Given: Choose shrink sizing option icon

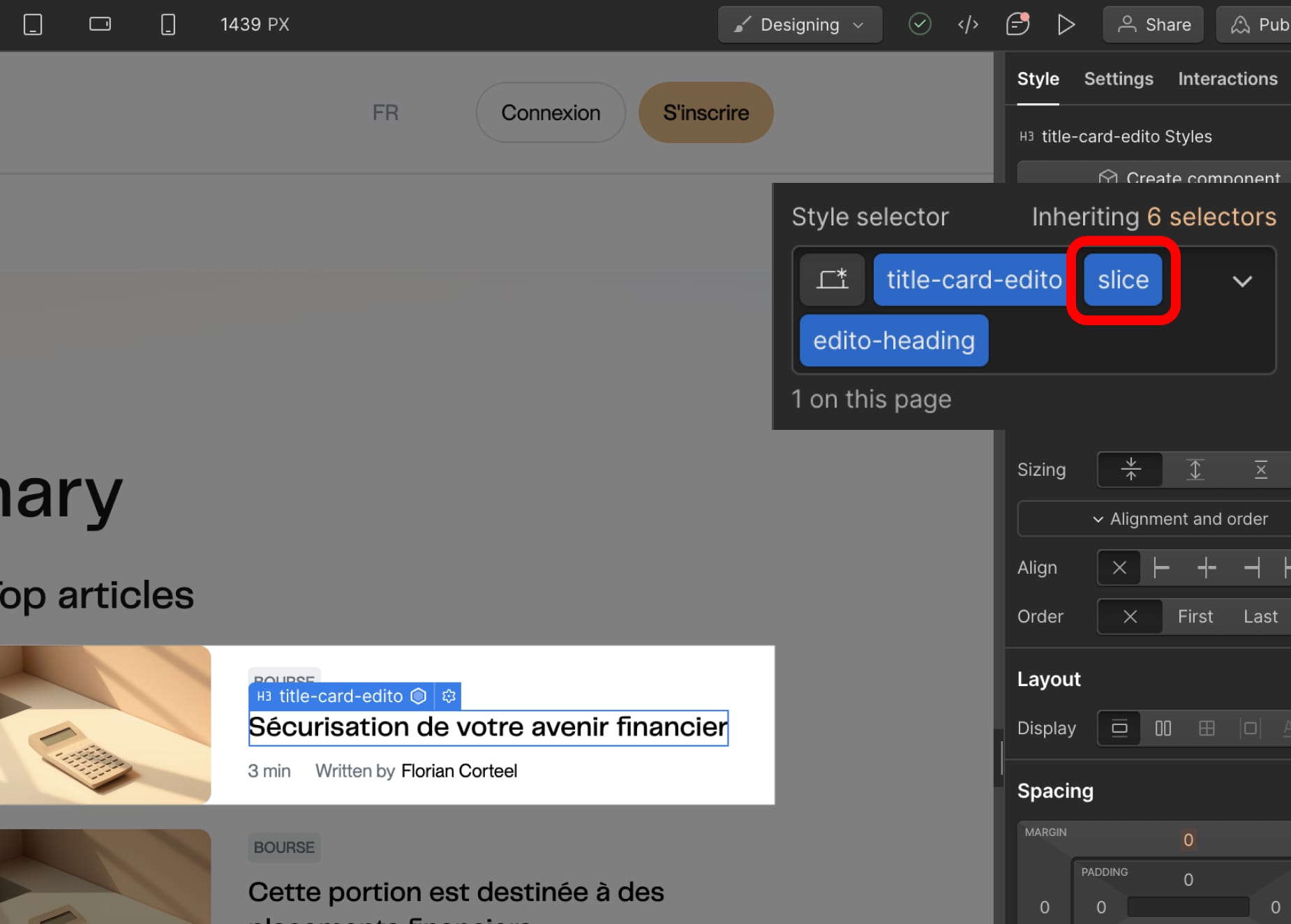Looking at the screenshot, I should [1130, 470].
